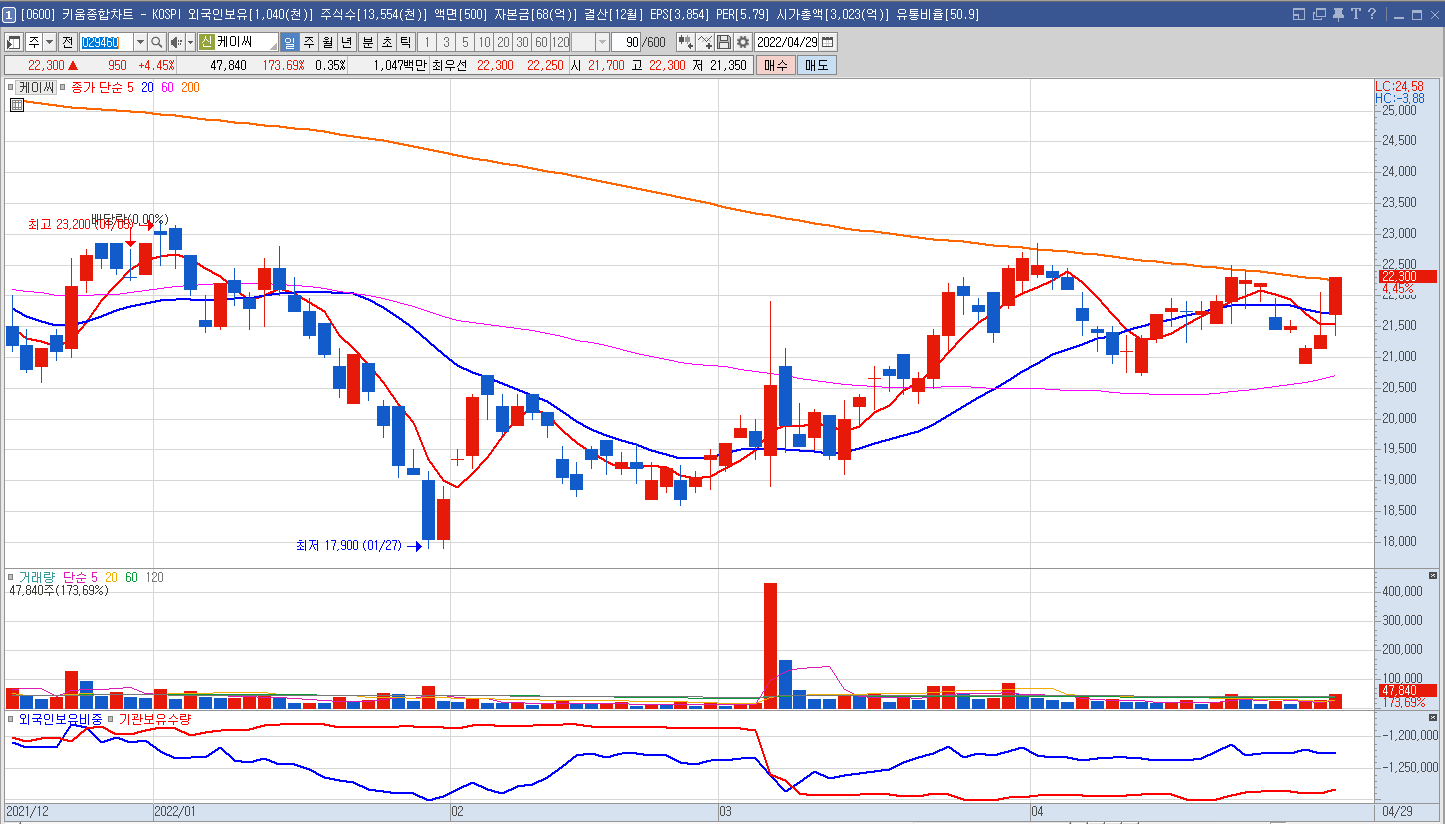Click the 주 market selector button

tap(35, 42)
